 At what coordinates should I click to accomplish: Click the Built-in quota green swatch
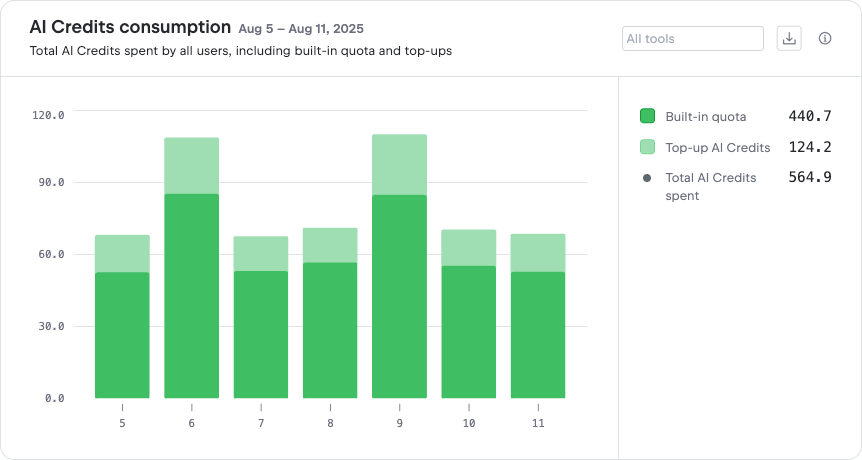click(647, 116)
